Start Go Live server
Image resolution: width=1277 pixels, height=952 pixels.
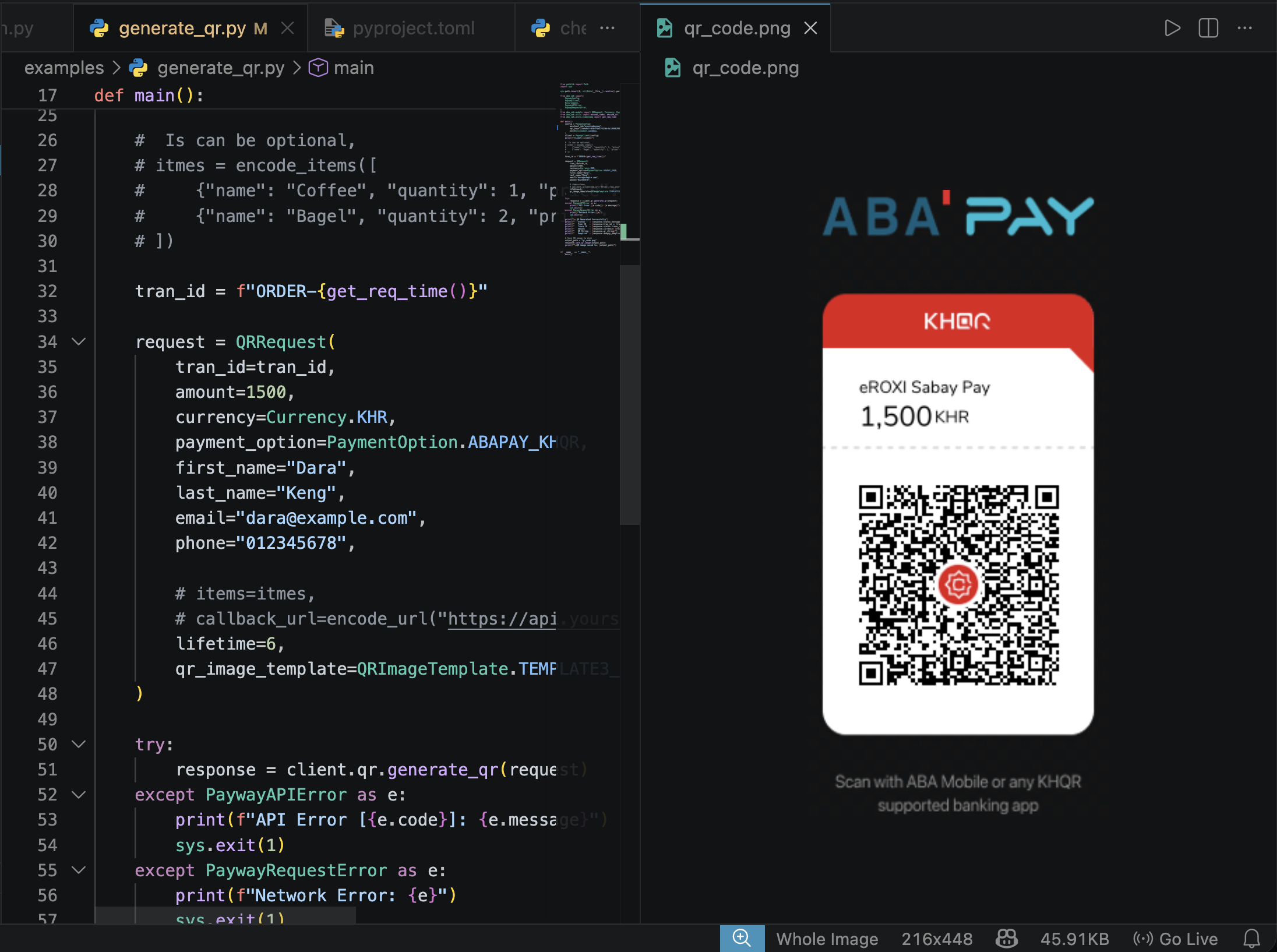[x=1175, y=939]
